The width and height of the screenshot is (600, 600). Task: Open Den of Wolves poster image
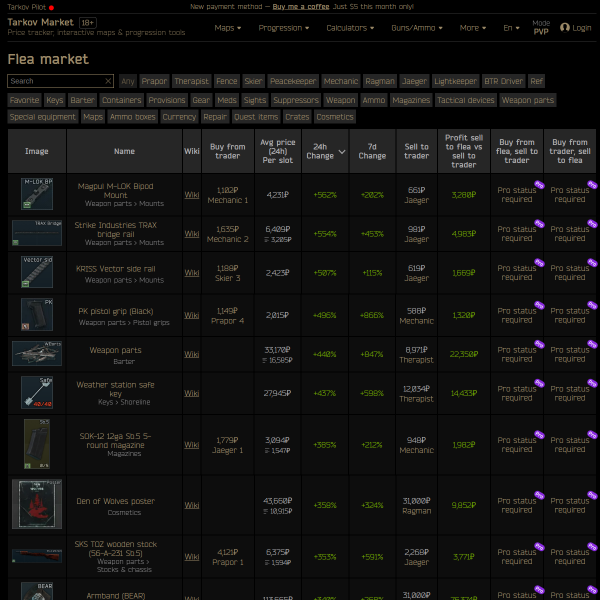click(x=37, y=504)
